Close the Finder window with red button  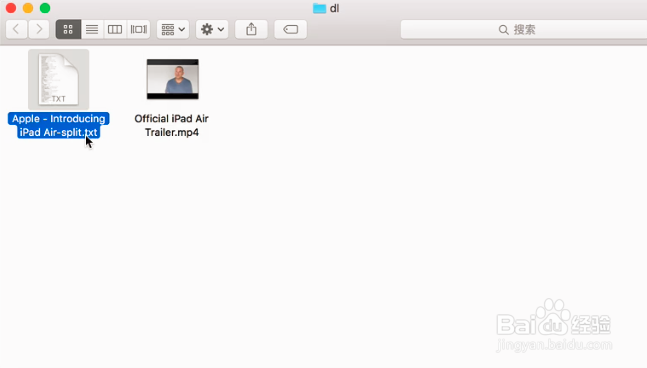11,8
